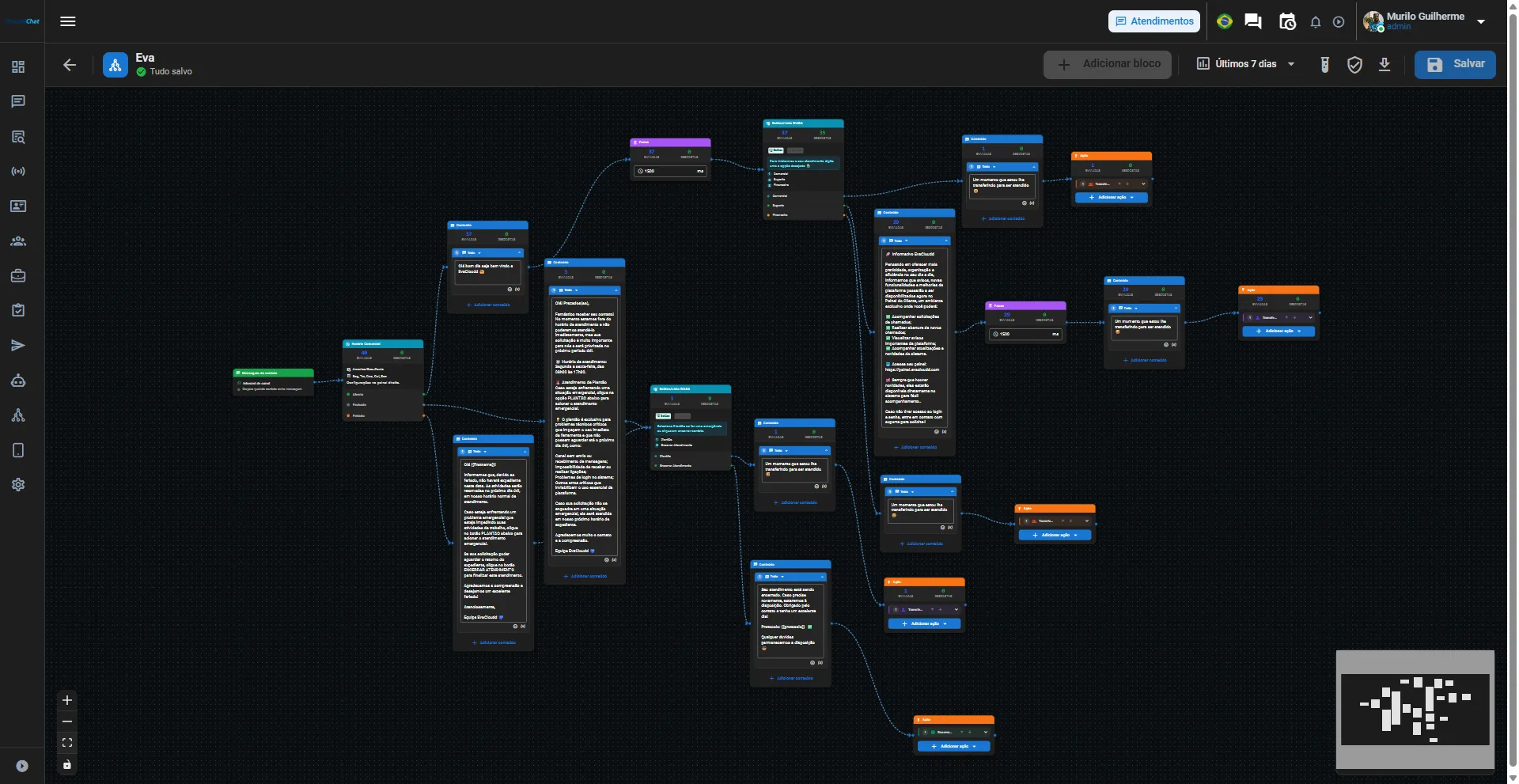The width and height of the screenshot is (1519, 784).
Task: Click Adicionar conteúdo under 'Olá bom dia' block
Action: click(x=488, y=305)
